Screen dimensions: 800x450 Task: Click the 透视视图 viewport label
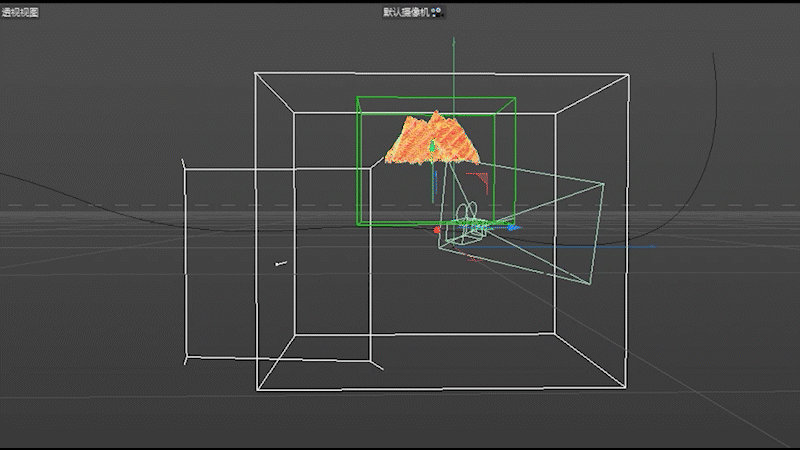[20, 12]
